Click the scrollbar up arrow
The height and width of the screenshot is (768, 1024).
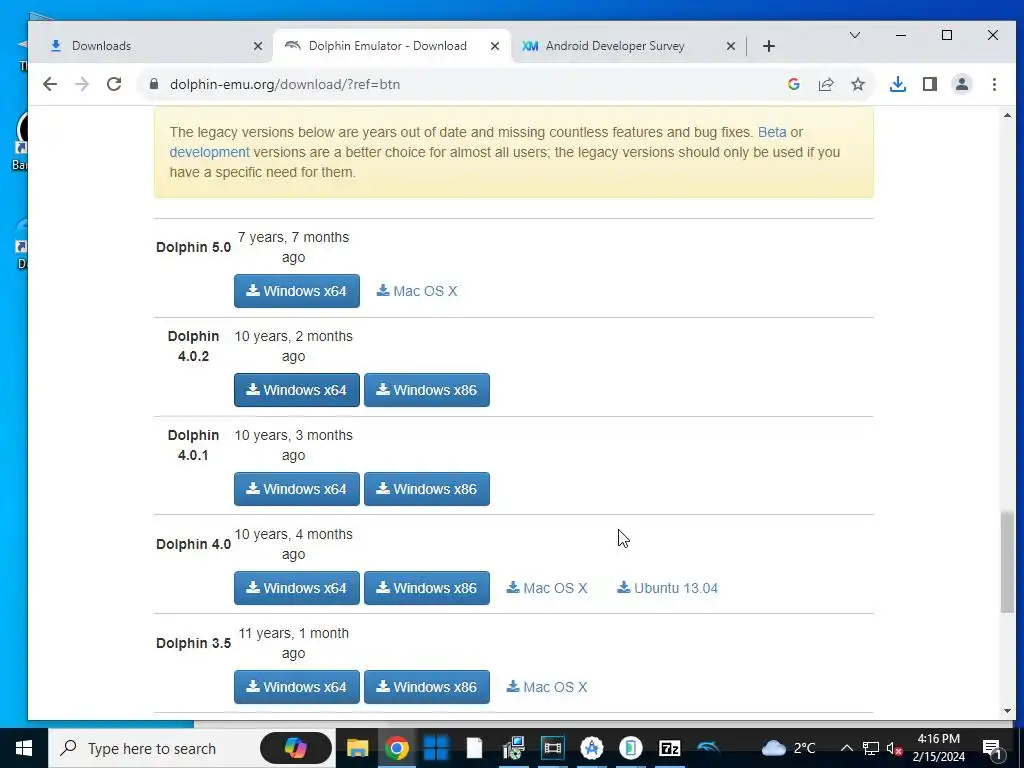point(1007,116)
